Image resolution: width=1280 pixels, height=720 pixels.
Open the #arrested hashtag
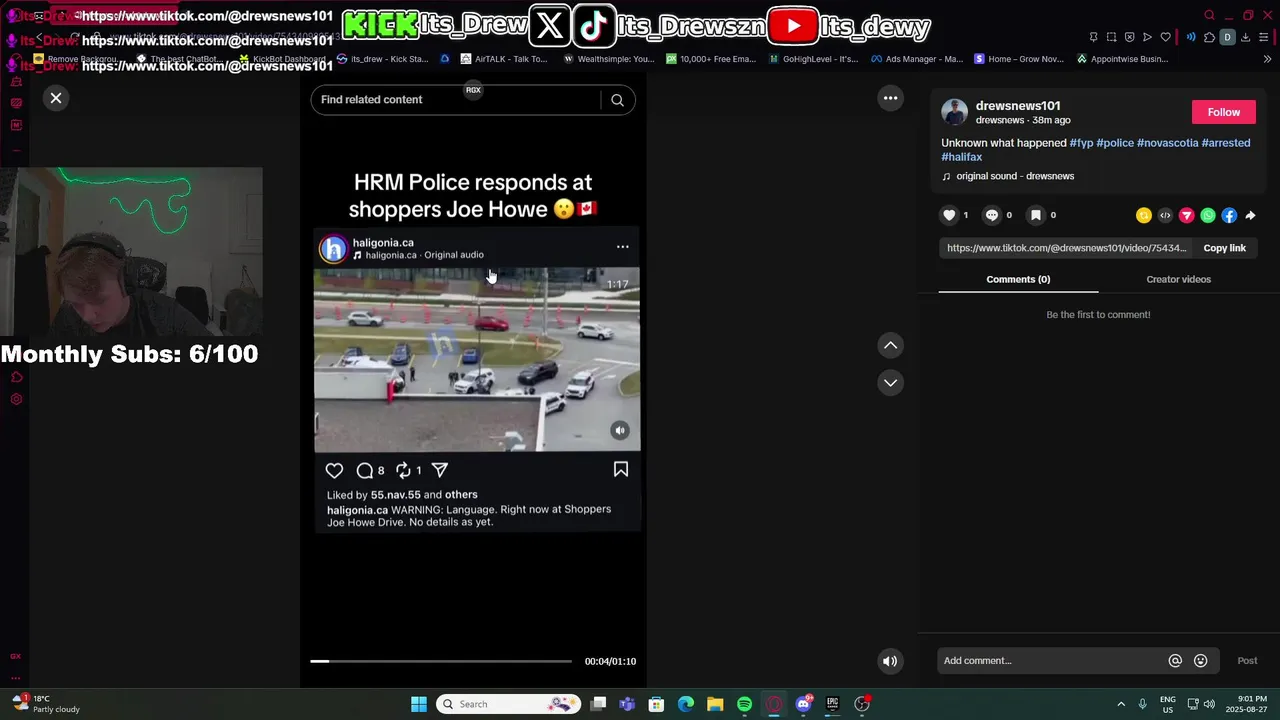pyautogui.click(x=1226, y=143)
